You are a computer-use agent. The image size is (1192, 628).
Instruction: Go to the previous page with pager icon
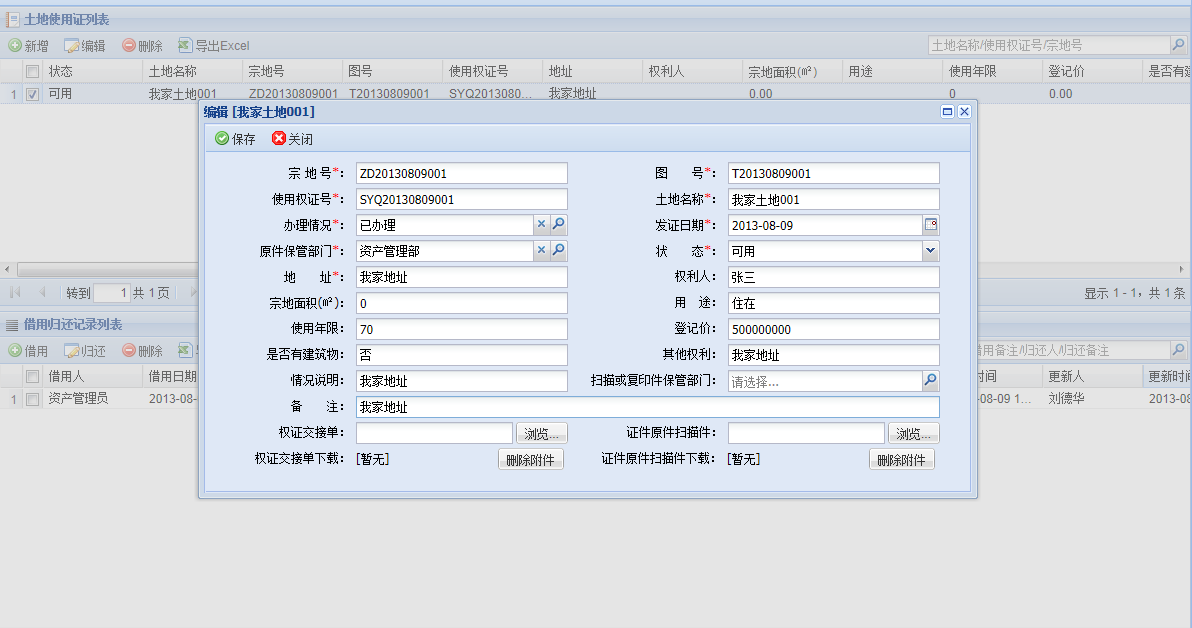(x=42, y=292)
